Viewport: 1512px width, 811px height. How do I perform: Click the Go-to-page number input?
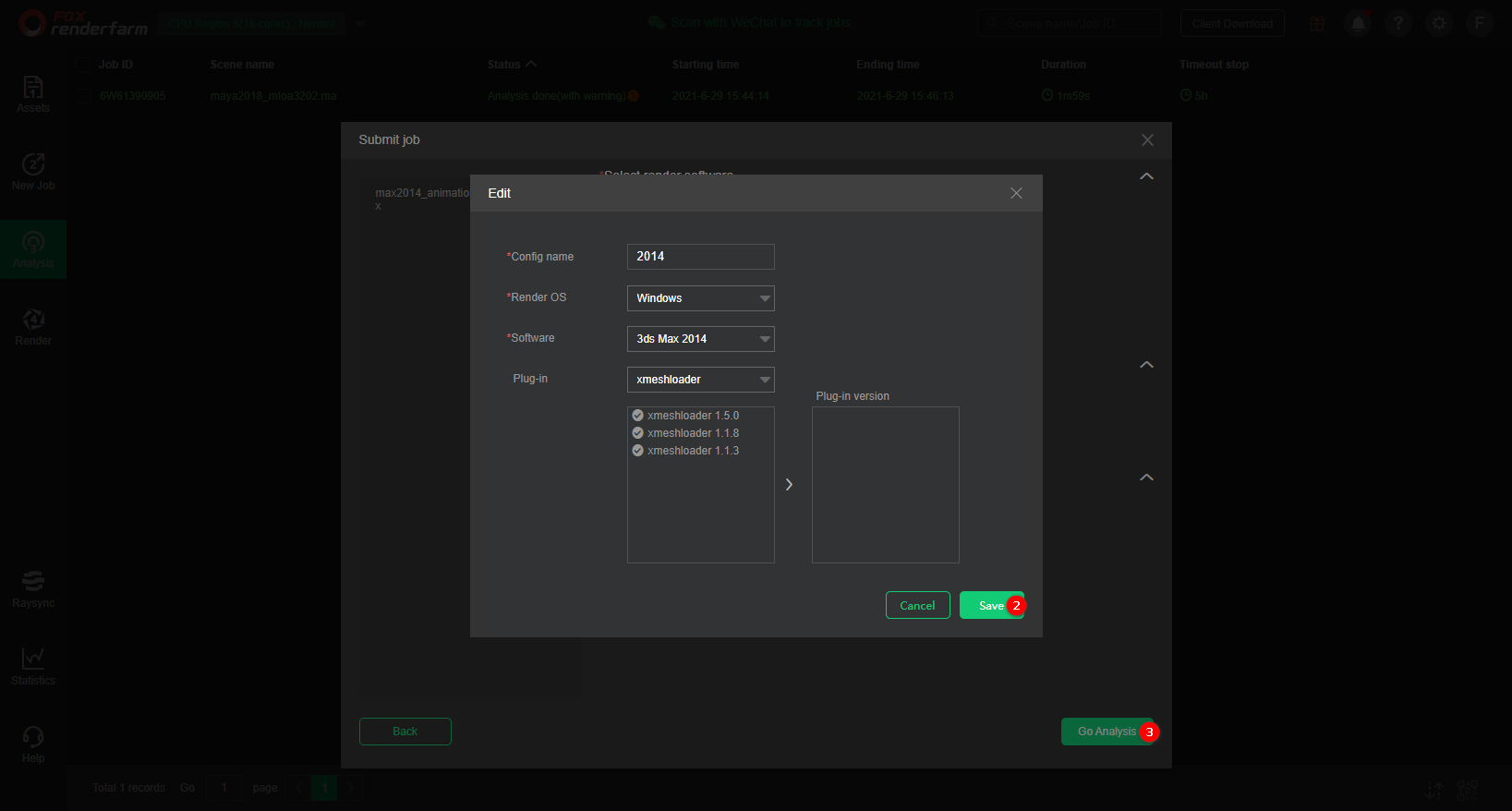coord(224,788)
